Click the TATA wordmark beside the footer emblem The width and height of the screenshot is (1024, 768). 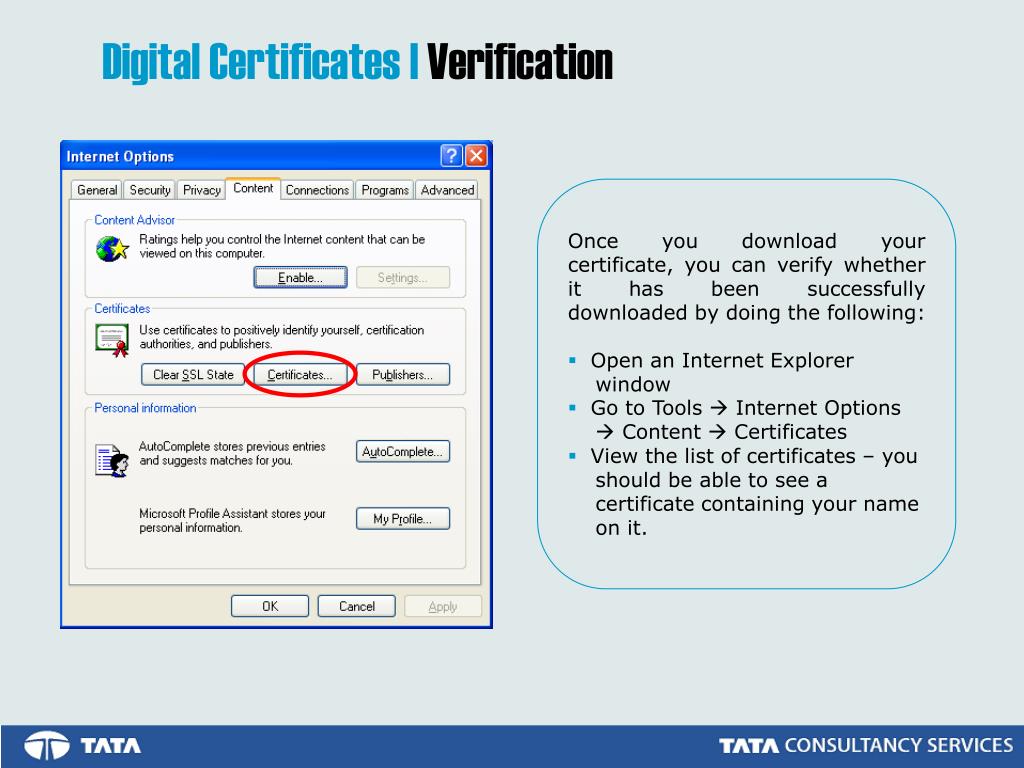[x=110, y=745]
